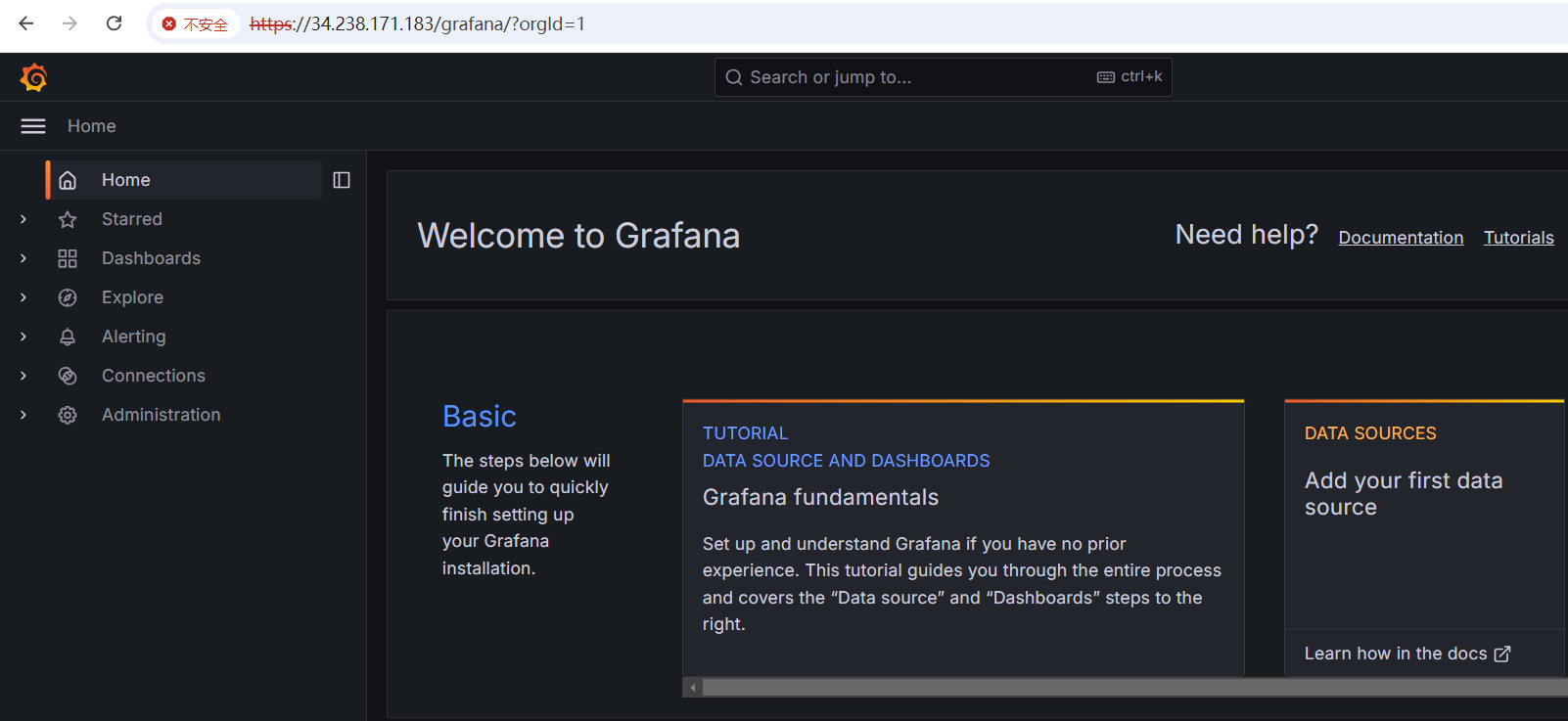Click the Need help? text
Viewport: 1568px width, 721px height.
[x=1247, y=235]
